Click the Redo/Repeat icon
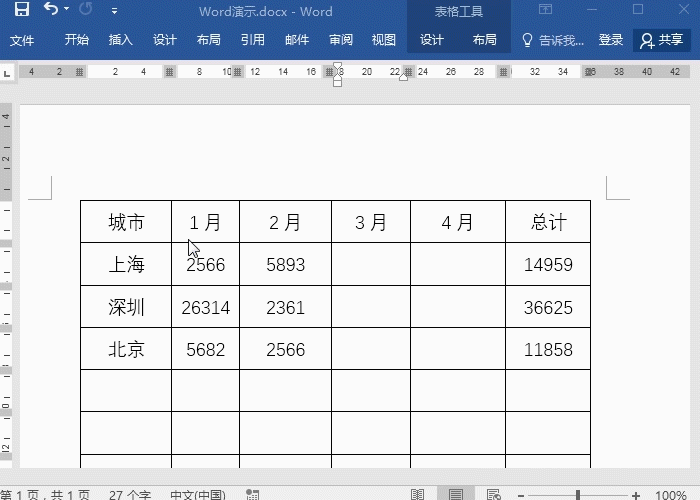 86,9
